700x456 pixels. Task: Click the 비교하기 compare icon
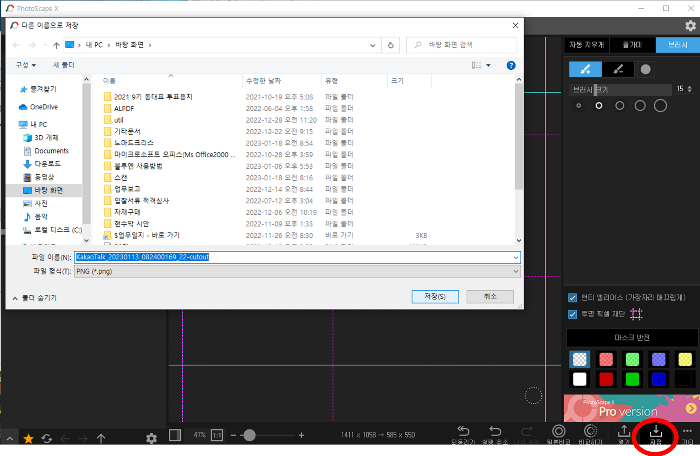590,435
